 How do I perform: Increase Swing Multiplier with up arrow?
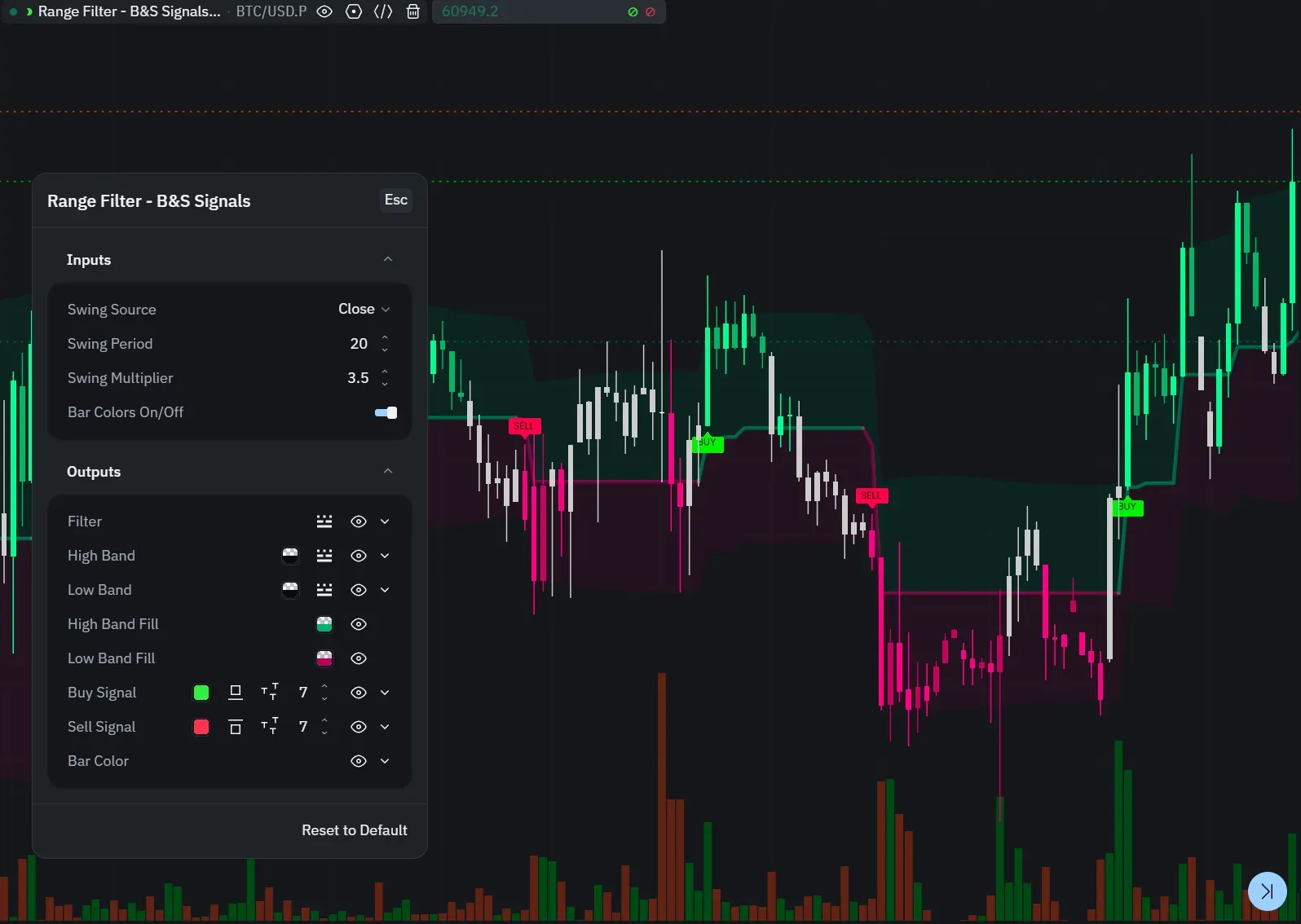click(385, 372)
